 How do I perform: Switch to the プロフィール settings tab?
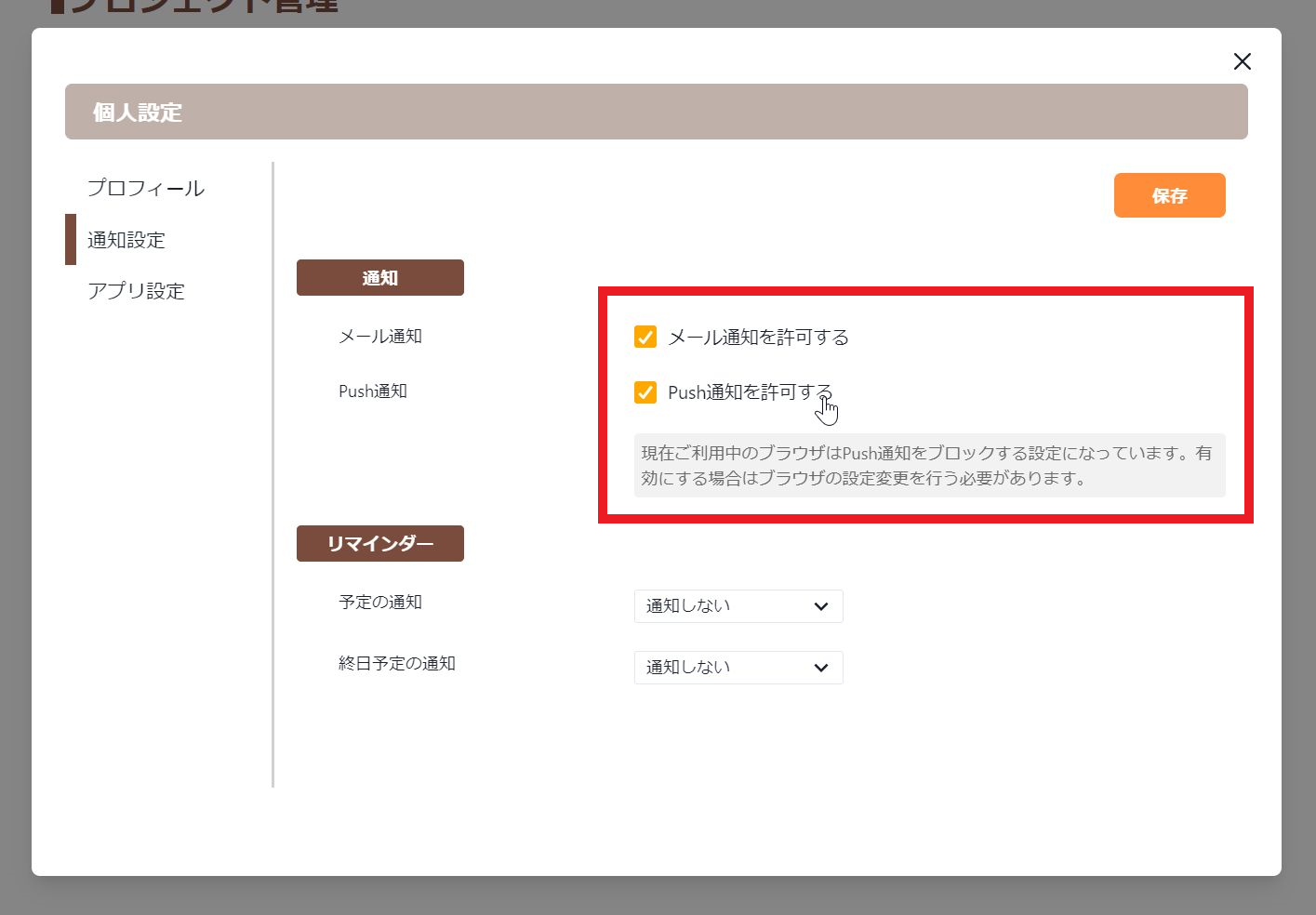coord(146,187)
